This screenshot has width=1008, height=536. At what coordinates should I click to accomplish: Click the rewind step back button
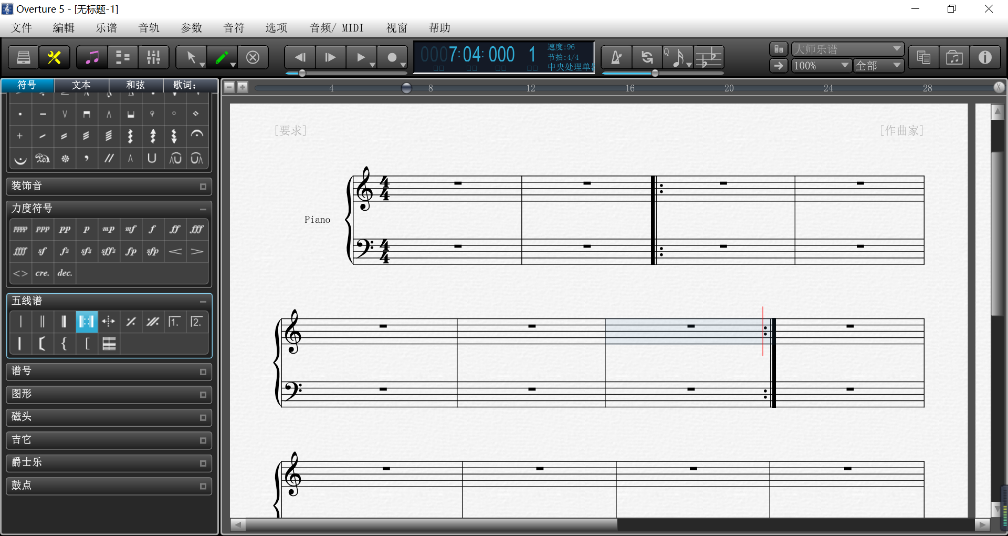pos(300,57)
